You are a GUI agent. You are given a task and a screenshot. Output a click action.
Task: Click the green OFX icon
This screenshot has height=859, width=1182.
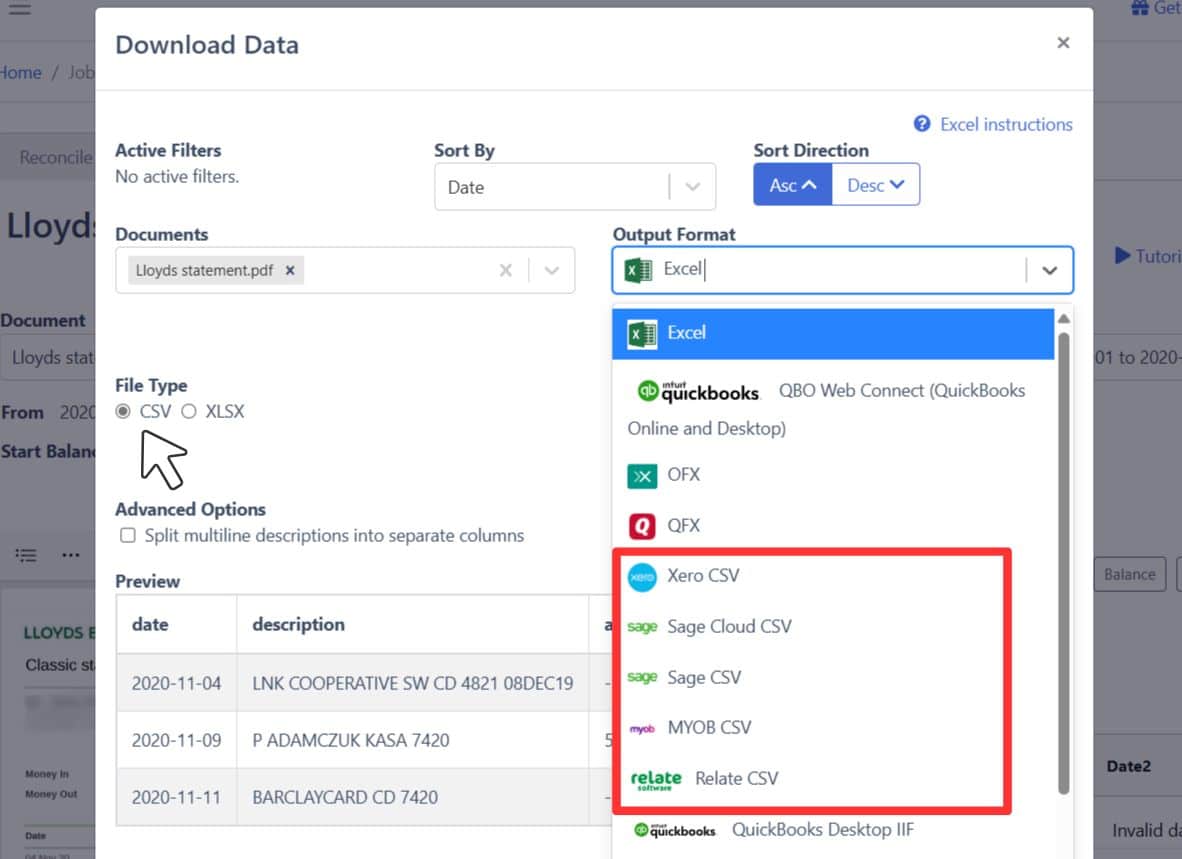click(x=642, y=476)
